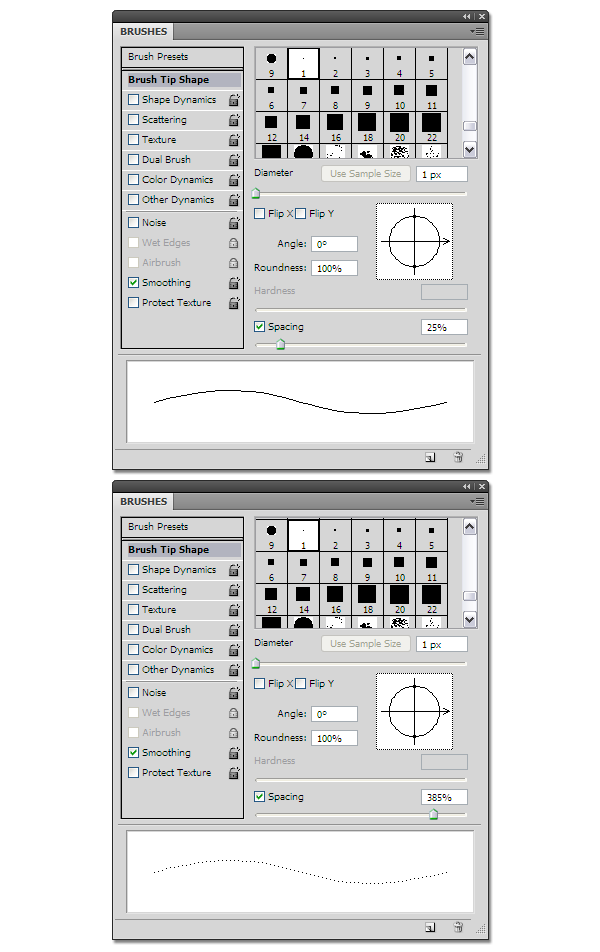Toggle the Smoothing checkbox in the top panel
Viewport: 600px width, 952px height.
[x=134, y=282]
